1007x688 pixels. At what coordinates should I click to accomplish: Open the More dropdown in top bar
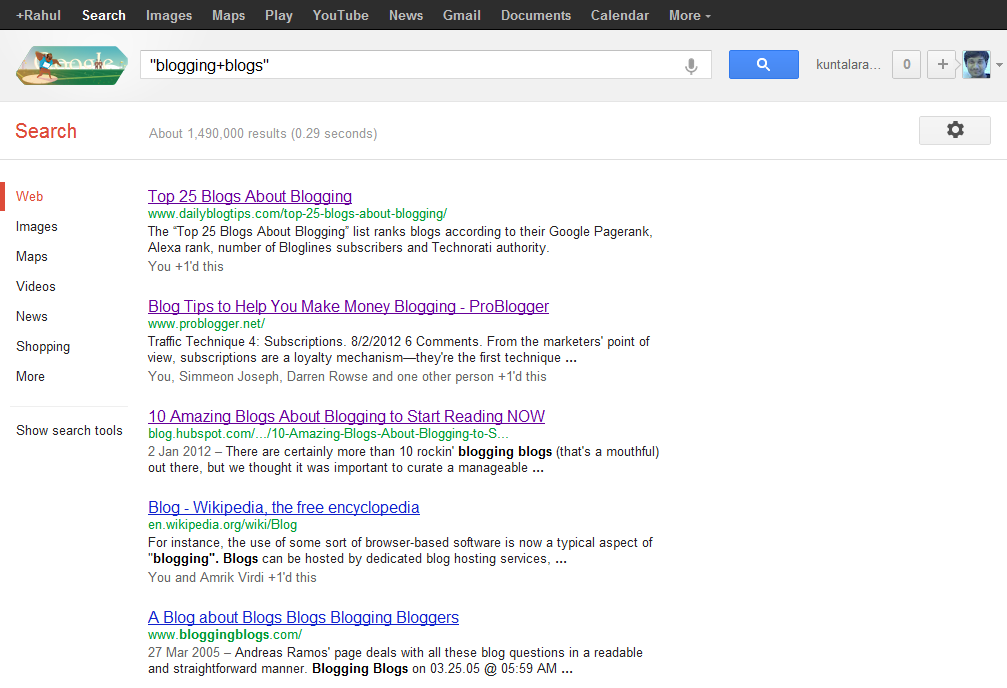pos(690,15)
